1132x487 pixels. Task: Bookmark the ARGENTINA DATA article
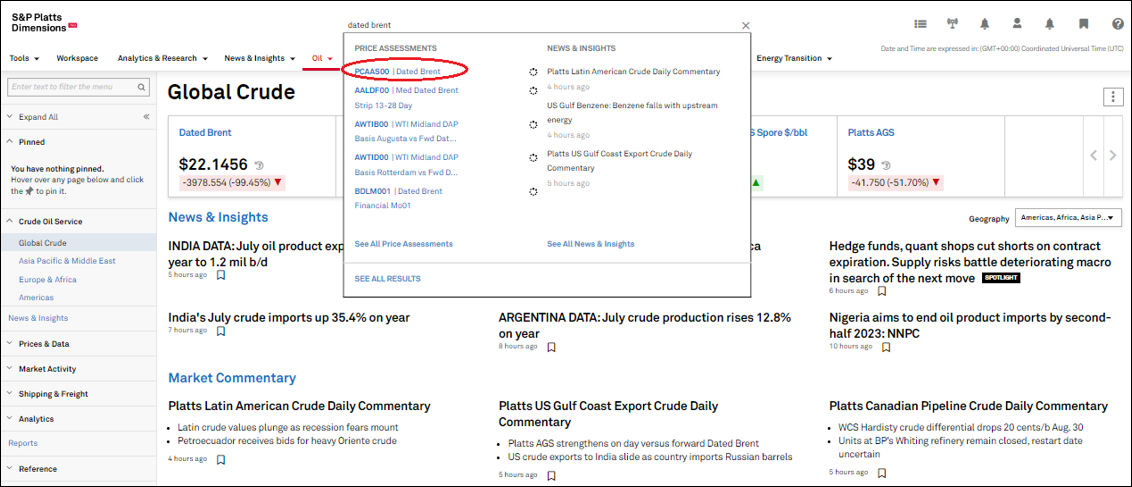coord(552,347)
